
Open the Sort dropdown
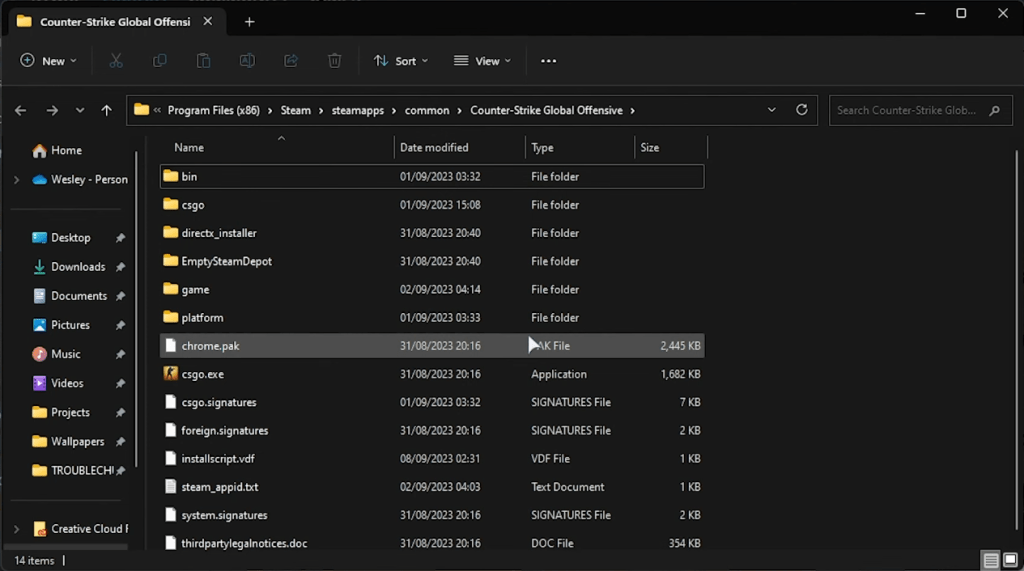pyautogui.click(x=400, y=61)
